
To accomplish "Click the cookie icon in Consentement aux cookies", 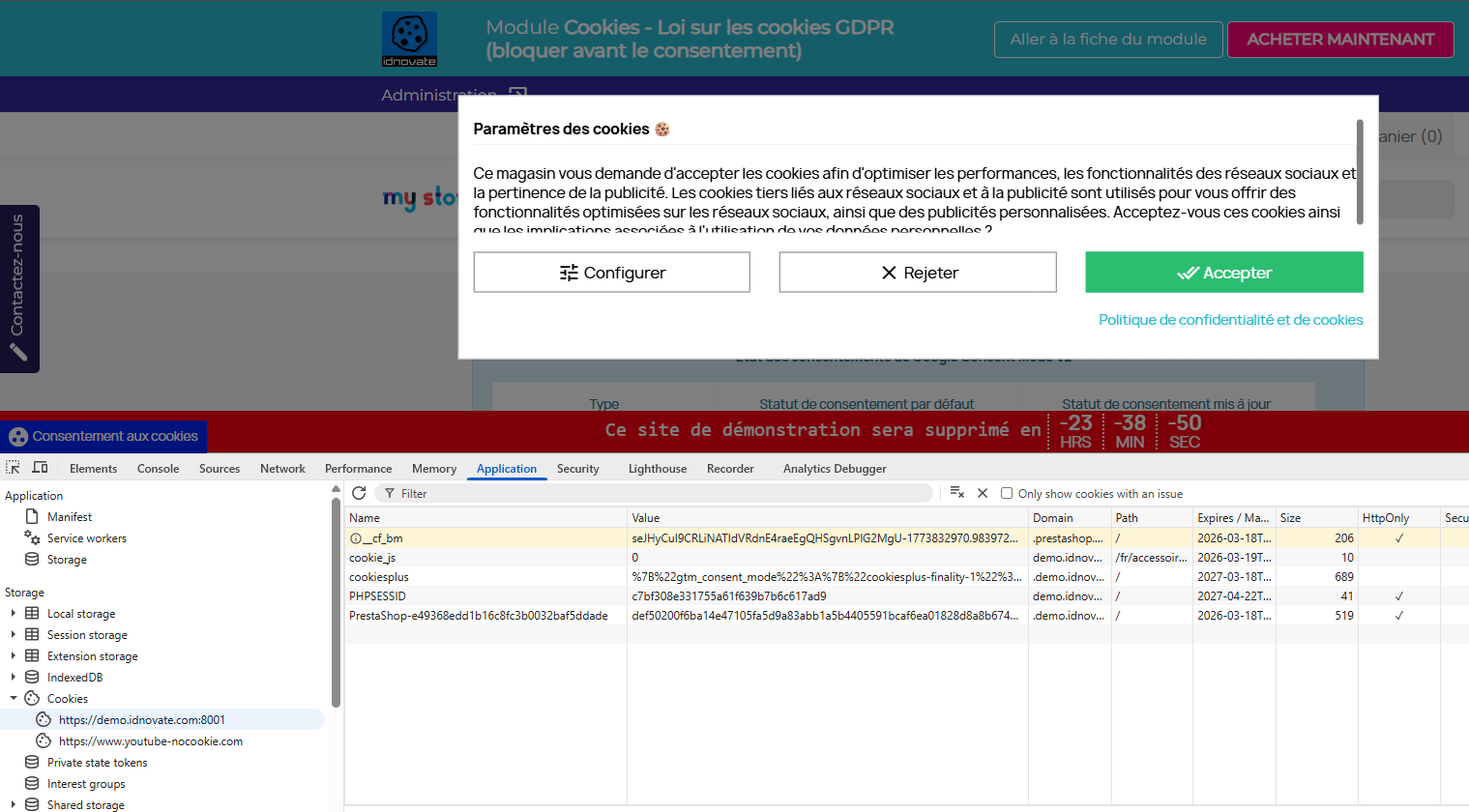I will click(x=18, y=437).
